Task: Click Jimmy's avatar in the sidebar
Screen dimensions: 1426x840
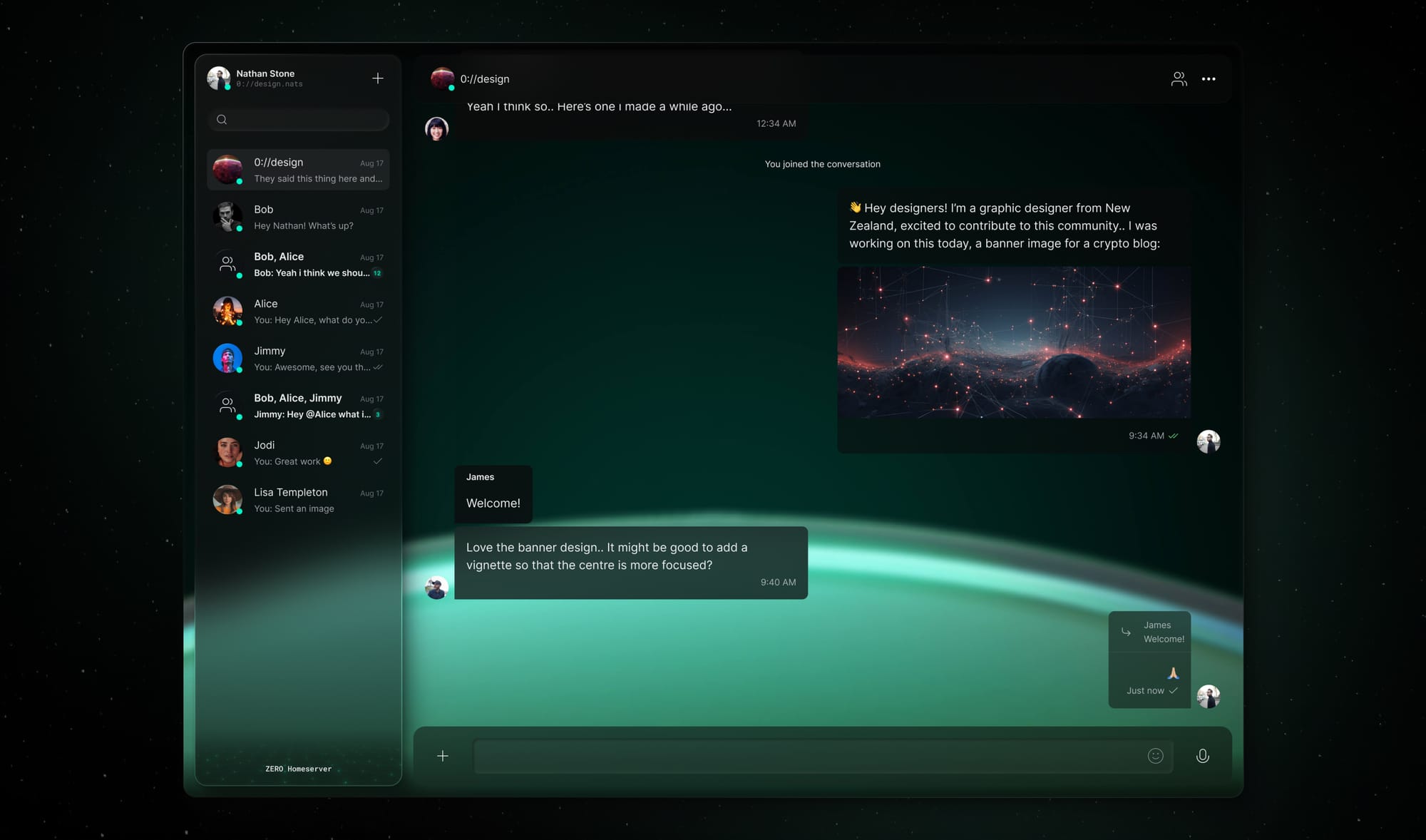Action: [227, 358]
